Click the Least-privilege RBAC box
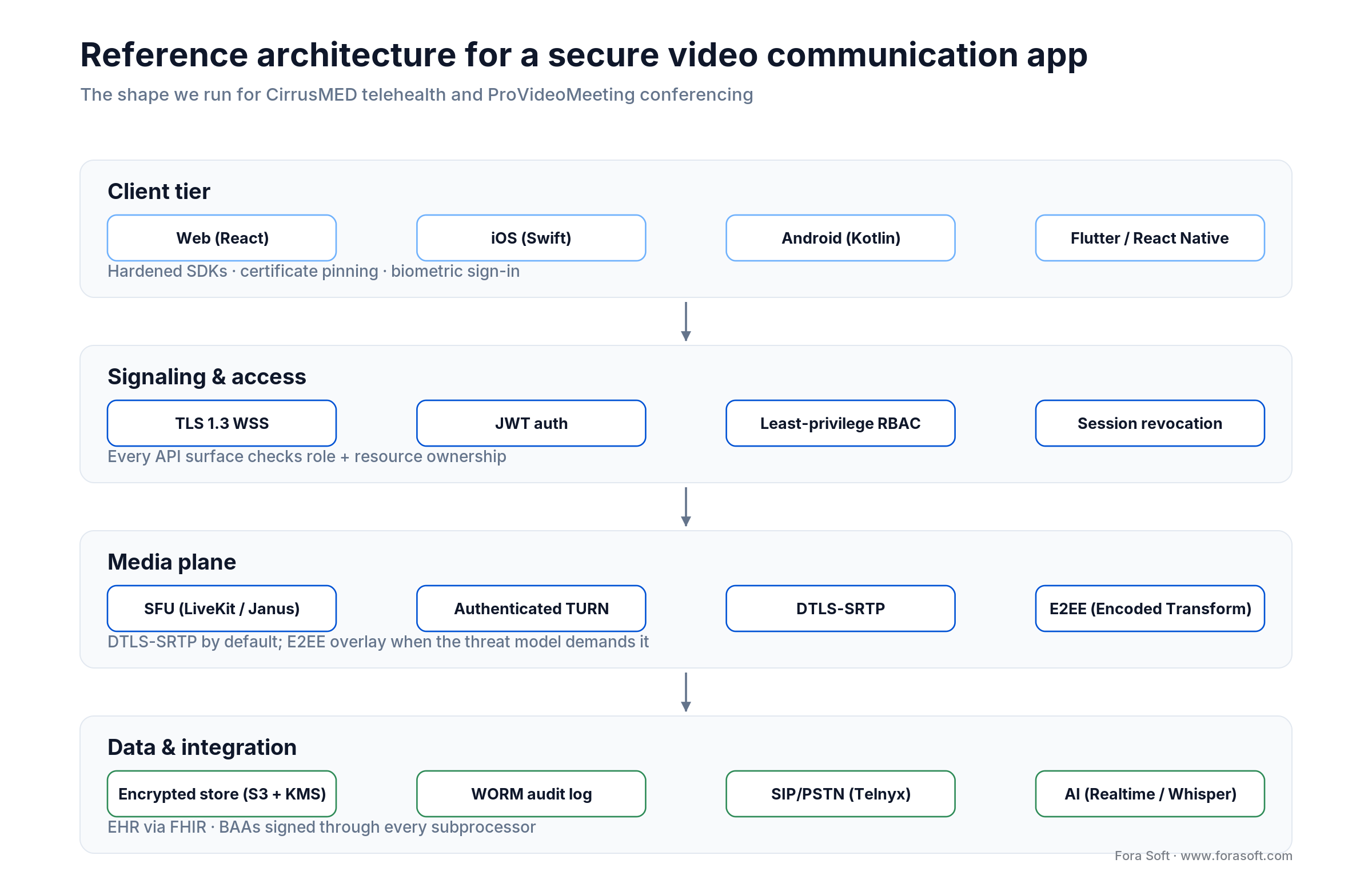This screenshot has width=1372, height=883. (x=841, y=423)
